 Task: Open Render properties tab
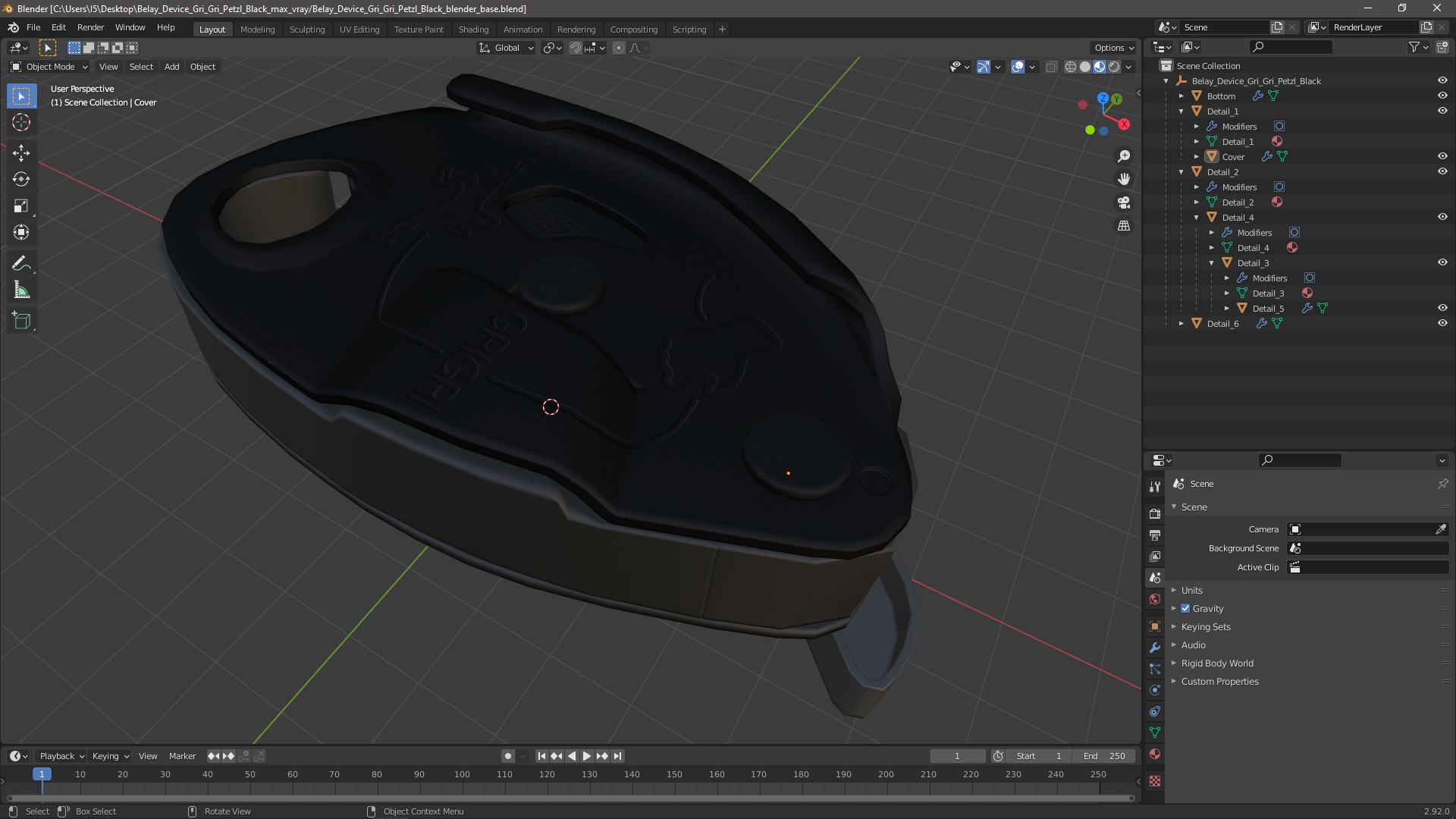click(1155, 514)
